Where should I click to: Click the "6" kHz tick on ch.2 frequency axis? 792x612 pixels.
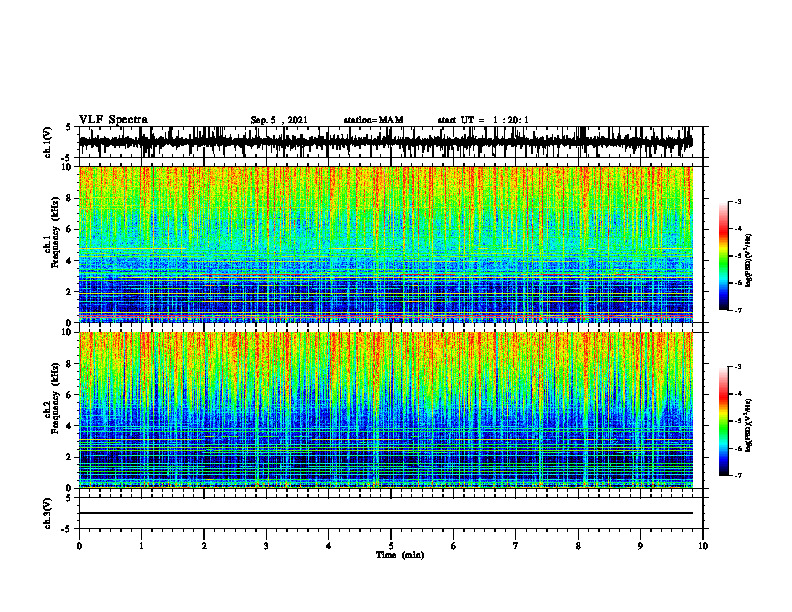coord(71,394)
